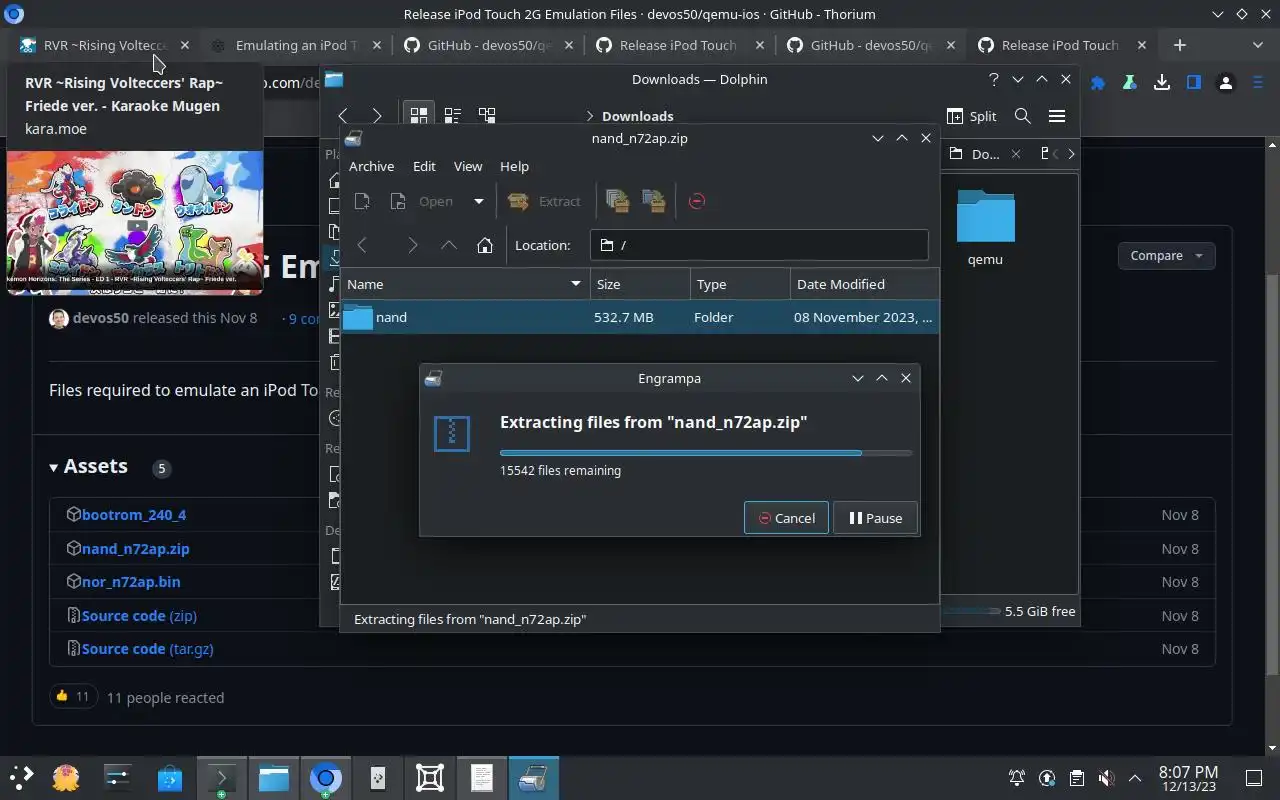This screenshot has width=1280, height=800.
Task: Download nor_n72ap.bin asset link
Action: coord(131,581)
